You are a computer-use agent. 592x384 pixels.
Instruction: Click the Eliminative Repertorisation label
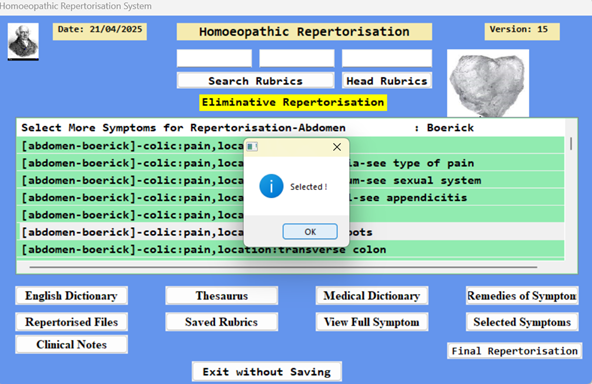pyautogui.click(x=293, y=102)
